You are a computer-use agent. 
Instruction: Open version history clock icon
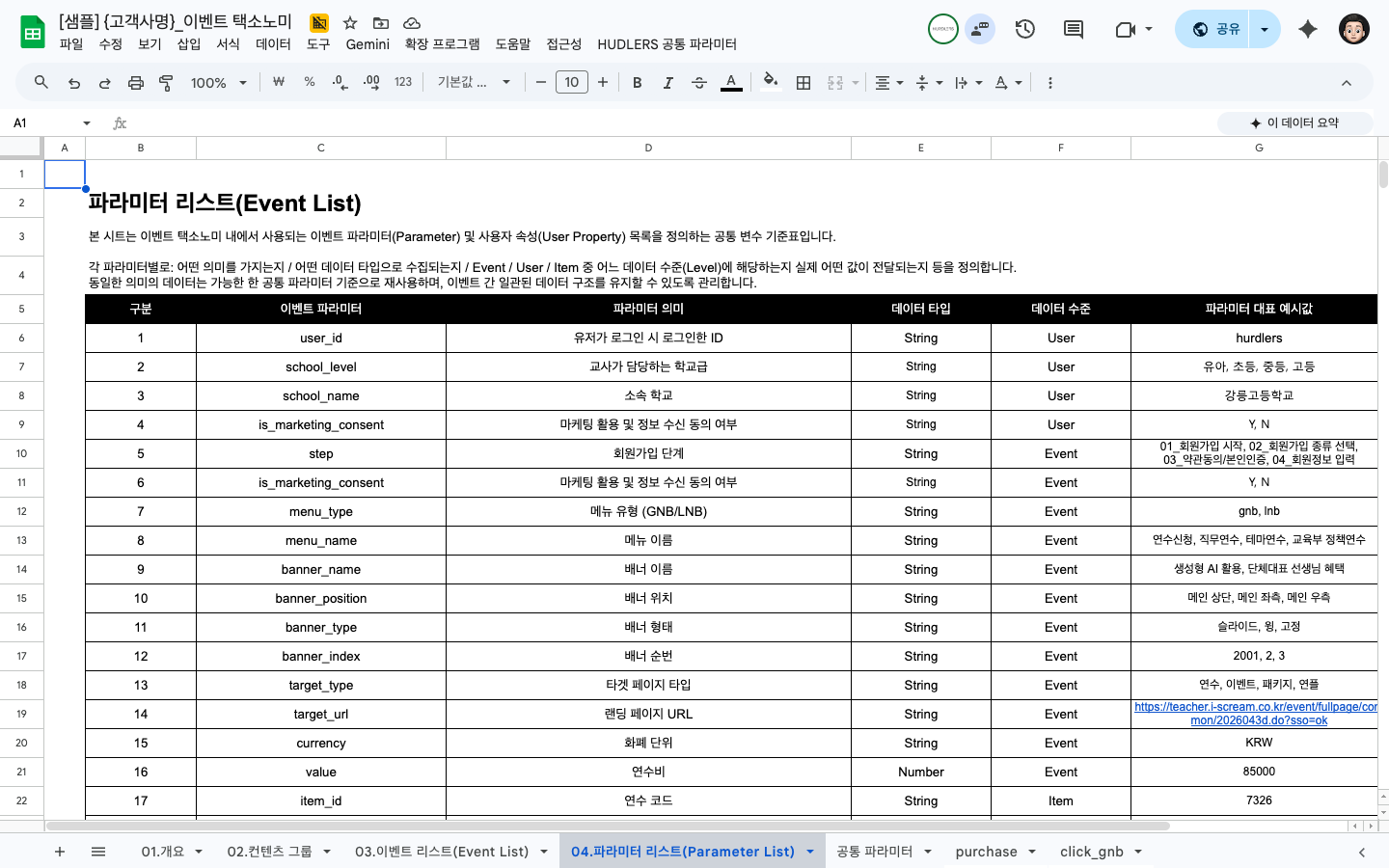1025,29
